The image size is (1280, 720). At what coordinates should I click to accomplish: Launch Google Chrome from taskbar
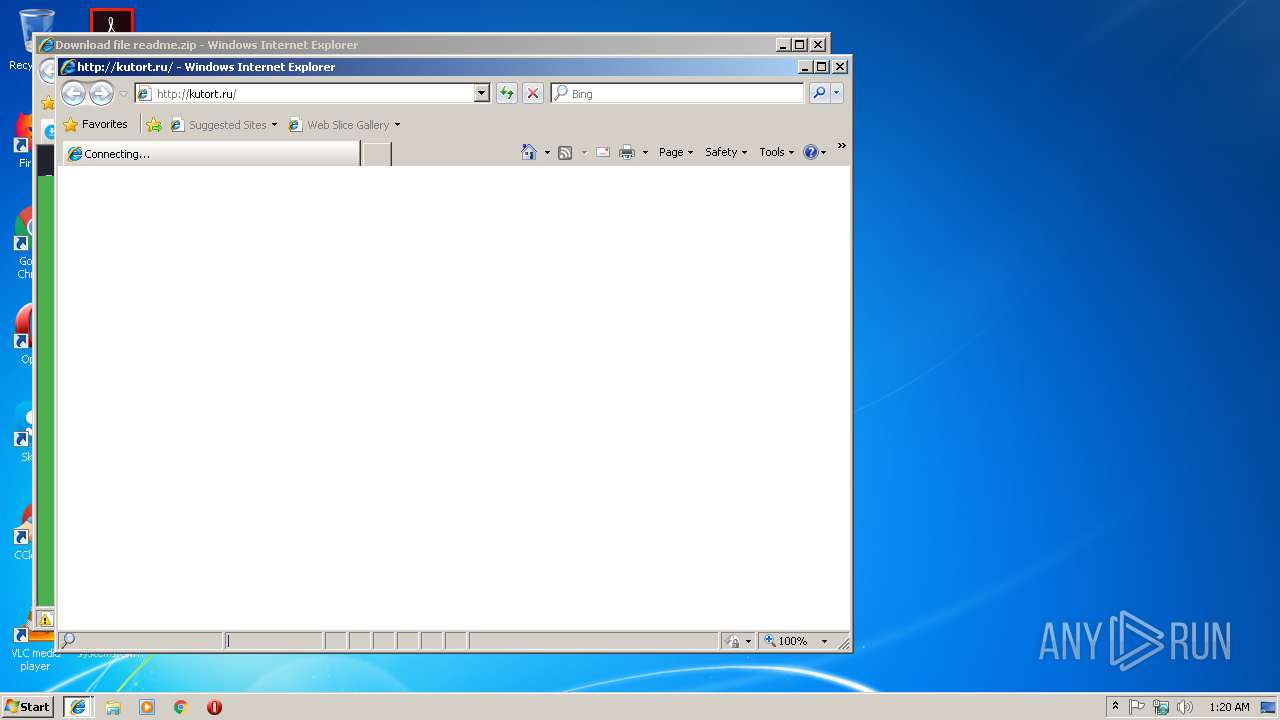click(181, 707)
